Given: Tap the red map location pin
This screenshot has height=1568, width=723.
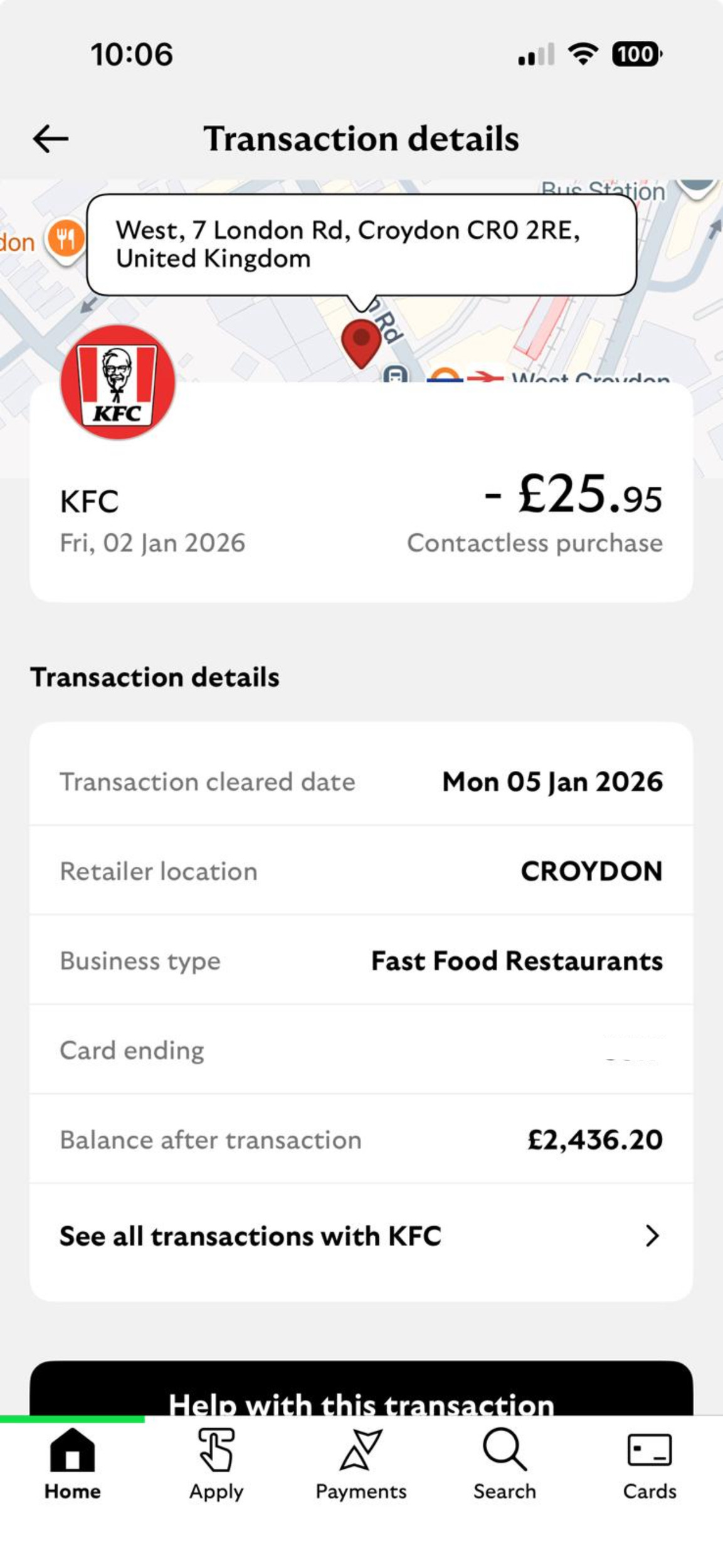Looking at the screenshot, I should (361, 342).
